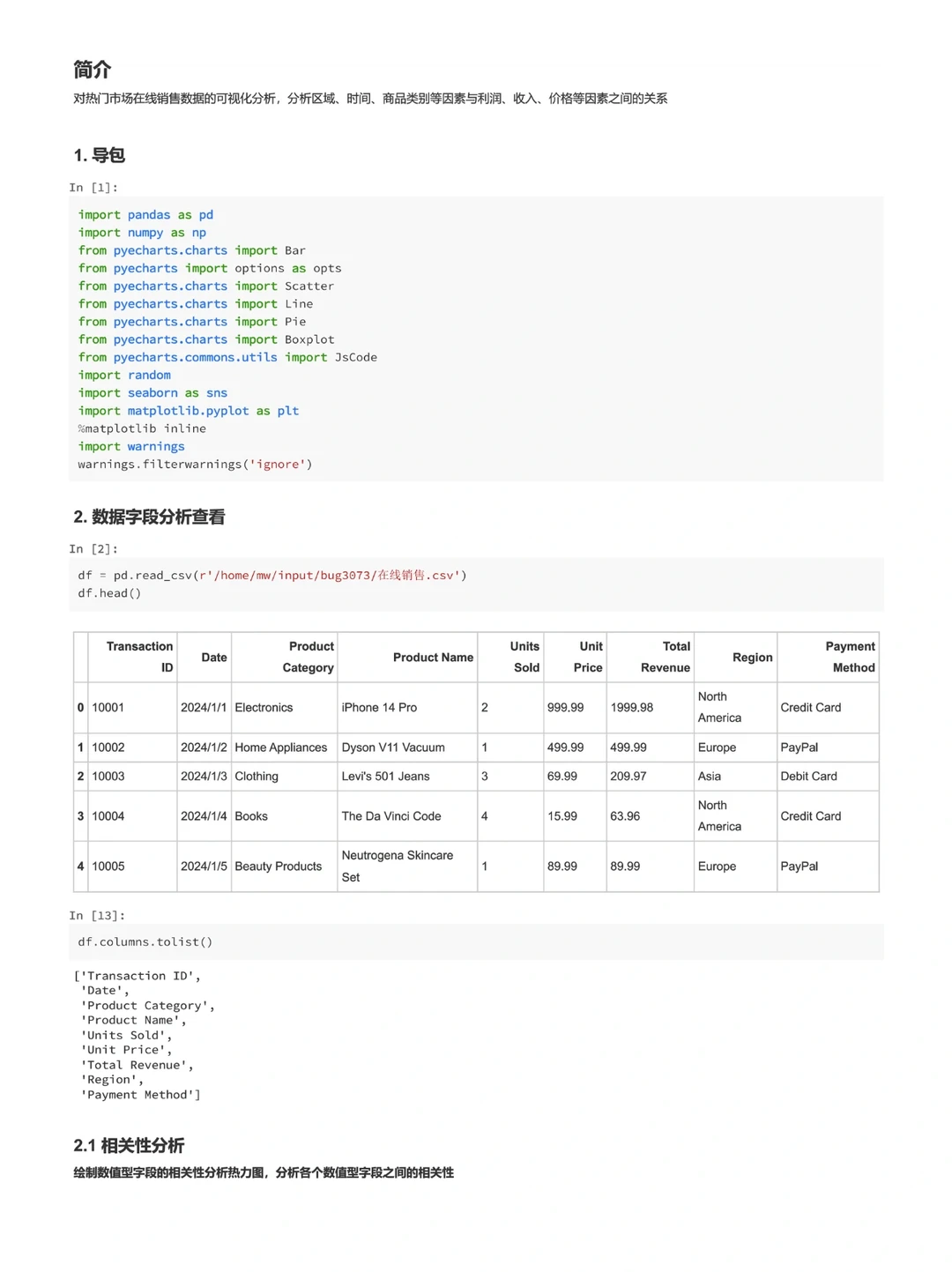Select the PayPal payment method cell

[800, 748]
